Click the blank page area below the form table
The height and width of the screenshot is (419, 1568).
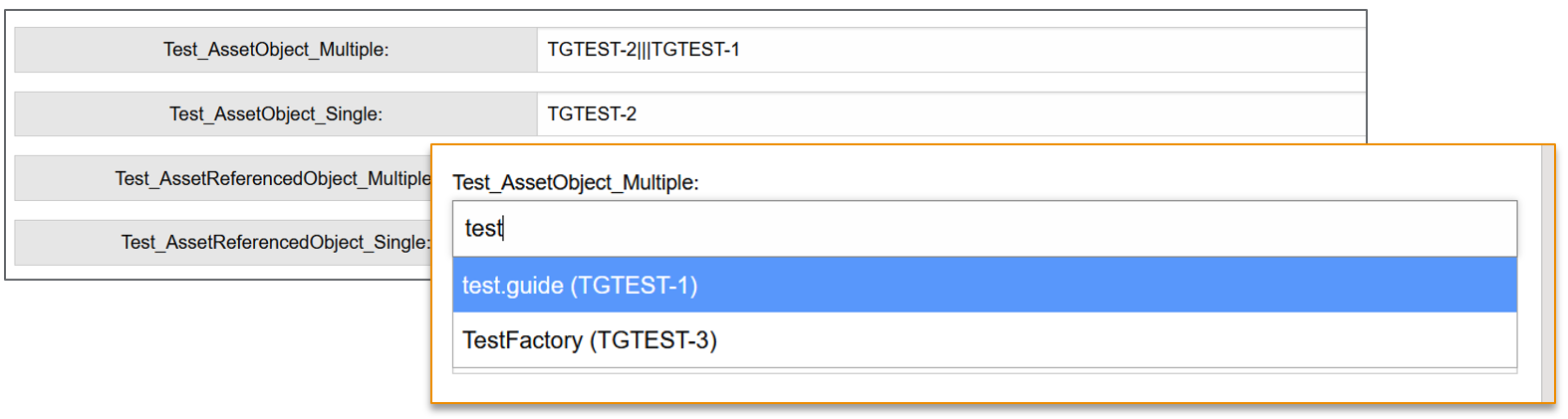199,348
